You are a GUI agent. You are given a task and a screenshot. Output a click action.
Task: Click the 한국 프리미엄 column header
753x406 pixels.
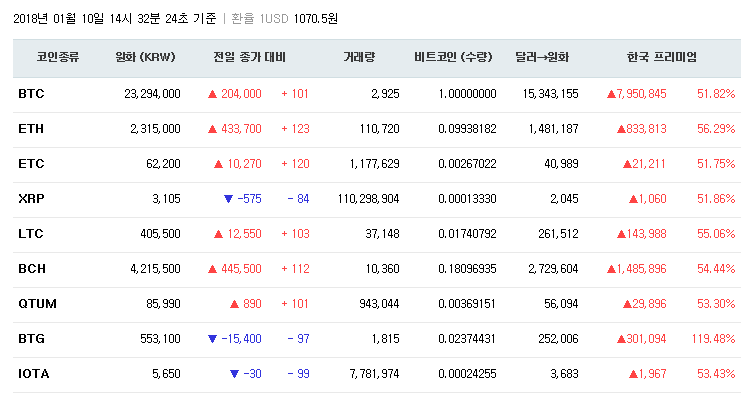[x=661, y=58]
